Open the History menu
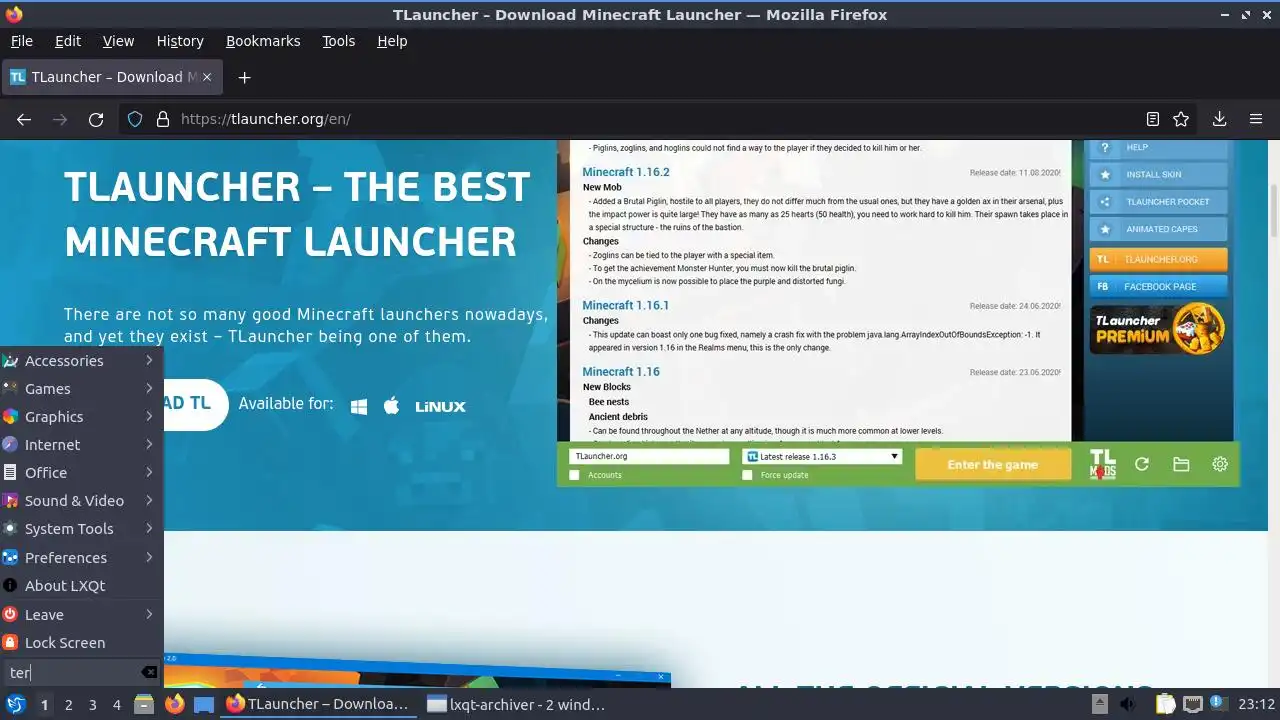Viewport: 1280px width, 720px height. [x=180, y=41]
